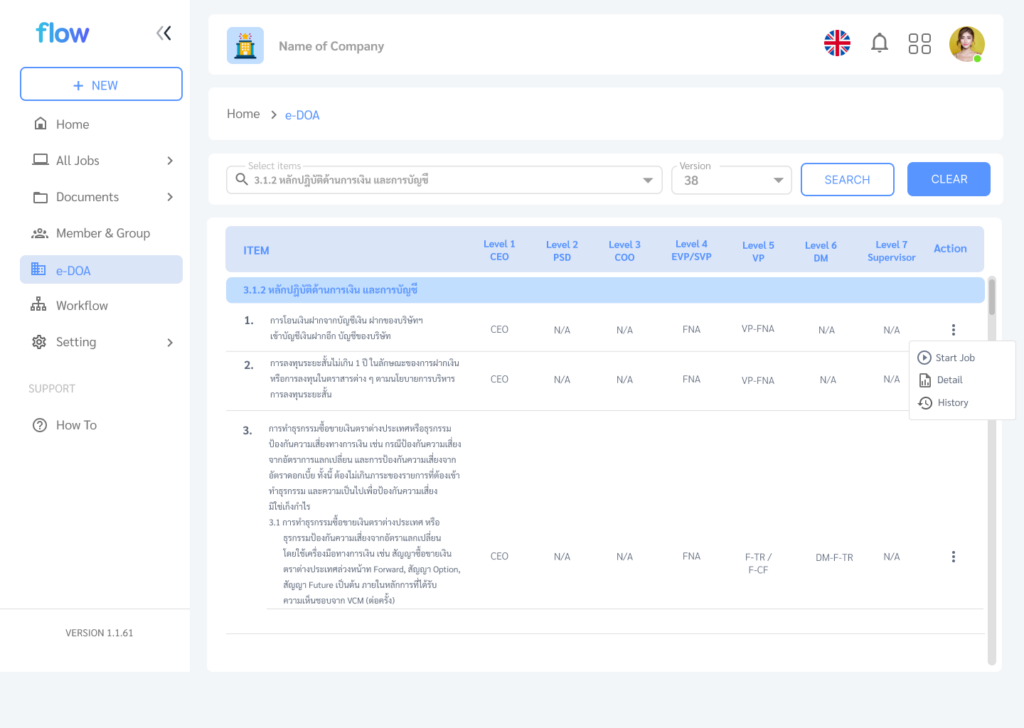Click the table vertical scrollbar
The height and width of the screenshot is (728, 1024).
991,470
